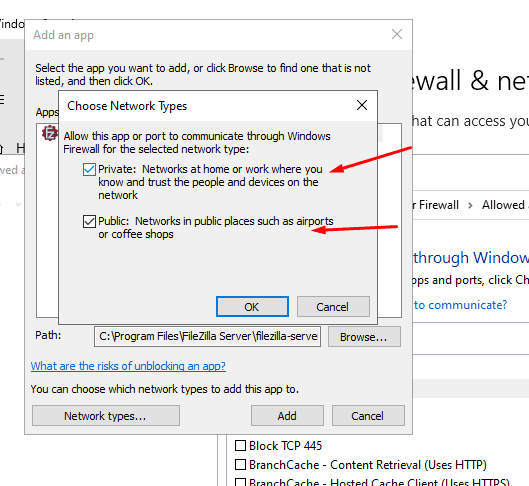Confirm network types with OK button
The image size is (529, 486).
(252, 307)
